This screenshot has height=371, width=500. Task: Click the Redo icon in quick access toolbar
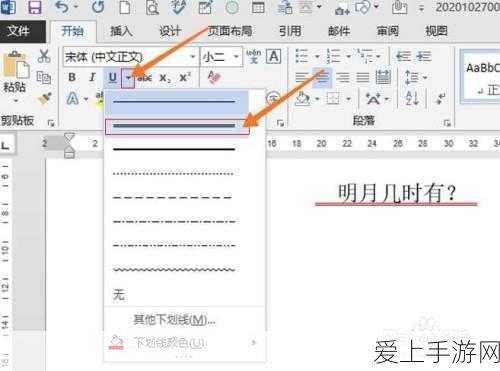(98, 7)
